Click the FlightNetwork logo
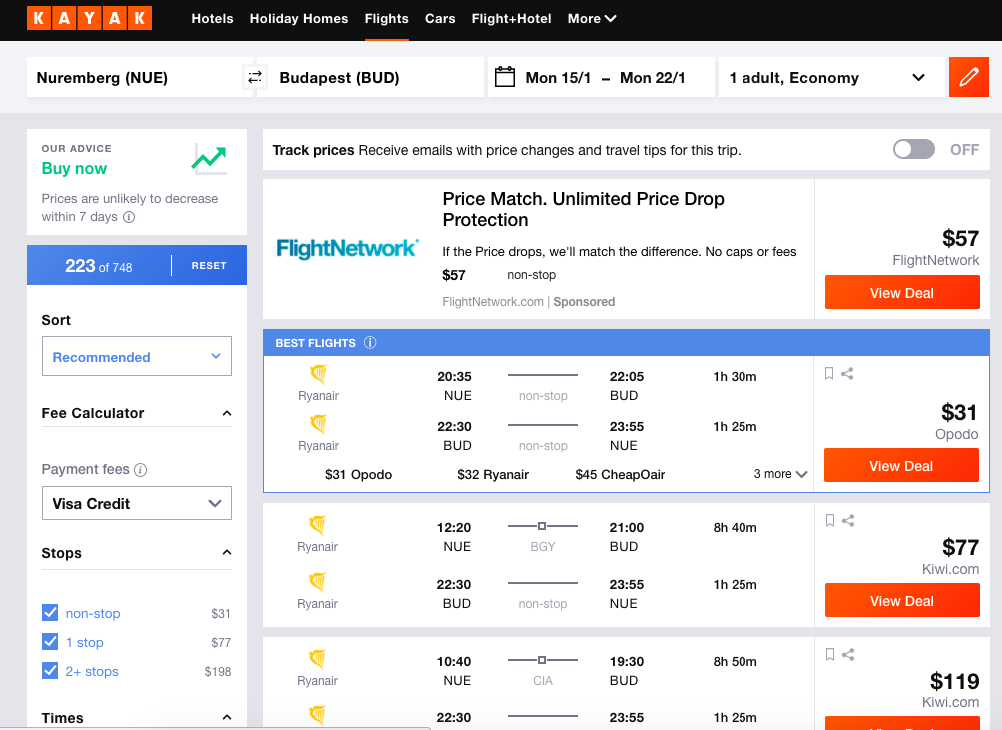 pyautogui.click(x=348, y=248)
